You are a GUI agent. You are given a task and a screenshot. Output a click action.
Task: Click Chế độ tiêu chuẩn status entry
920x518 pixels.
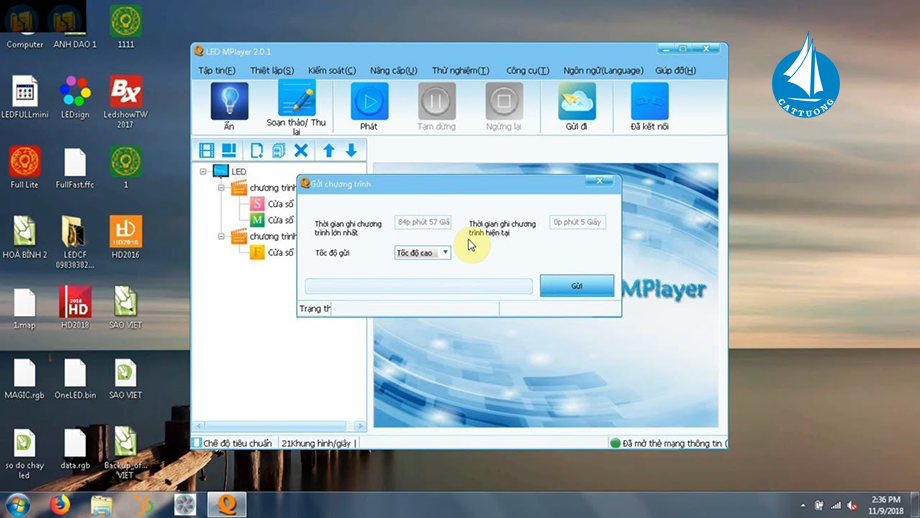pyautogui.click(x=233, y=443)
